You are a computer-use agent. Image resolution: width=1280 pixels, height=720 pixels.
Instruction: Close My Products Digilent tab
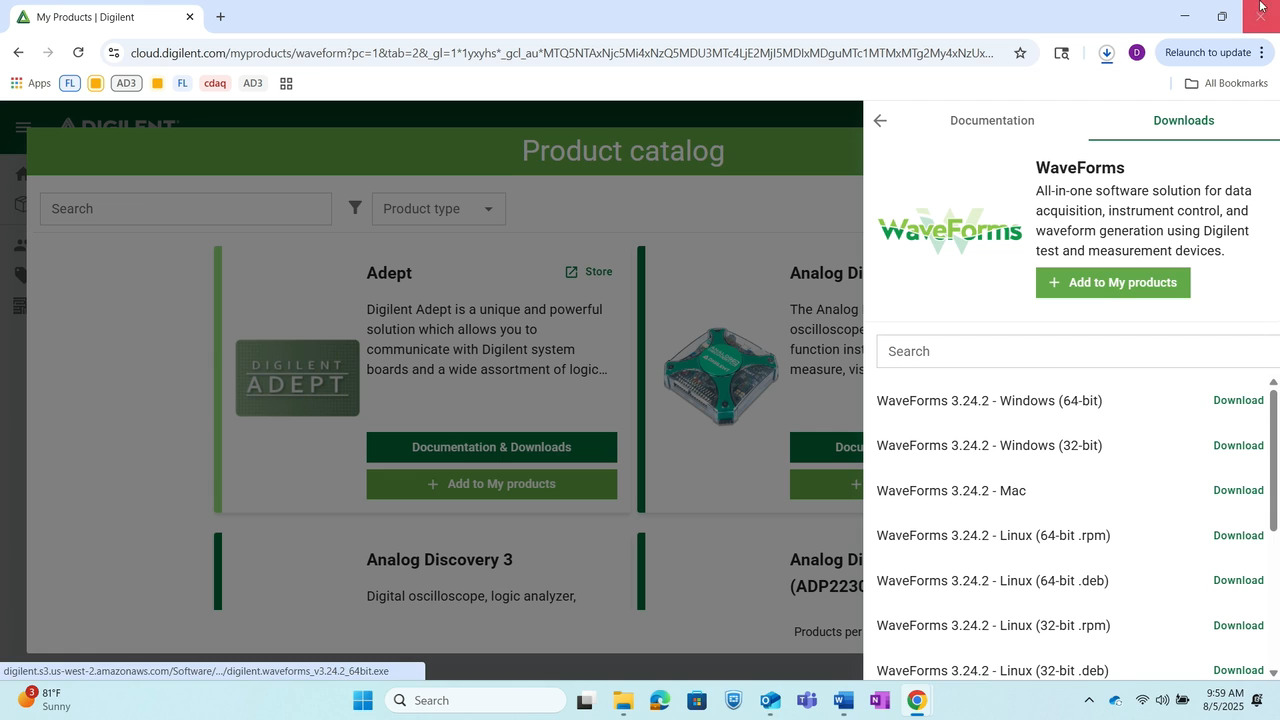click(190, 17)
